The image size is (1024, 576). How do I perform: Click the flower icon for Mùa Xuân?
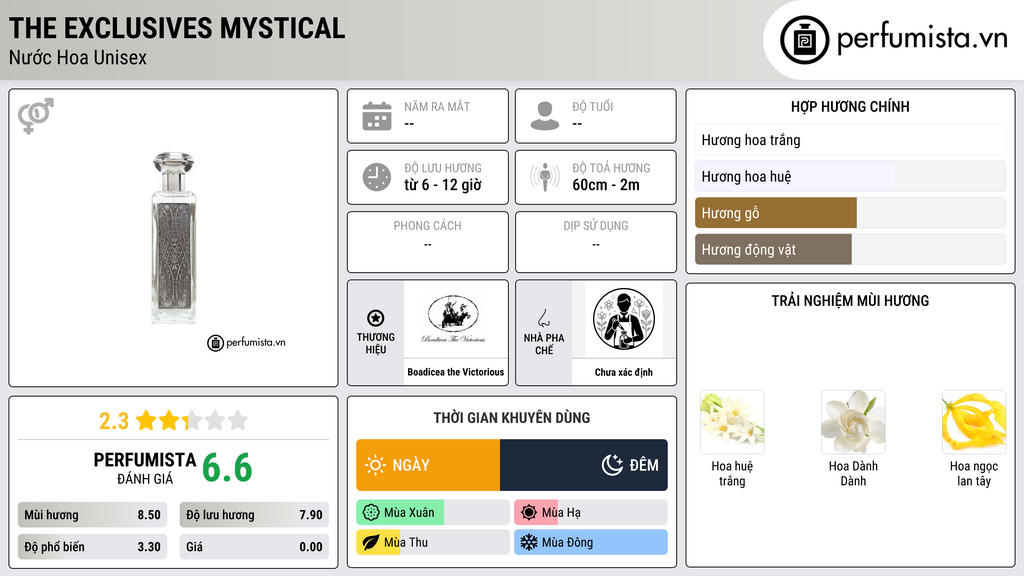pos(371,513)
